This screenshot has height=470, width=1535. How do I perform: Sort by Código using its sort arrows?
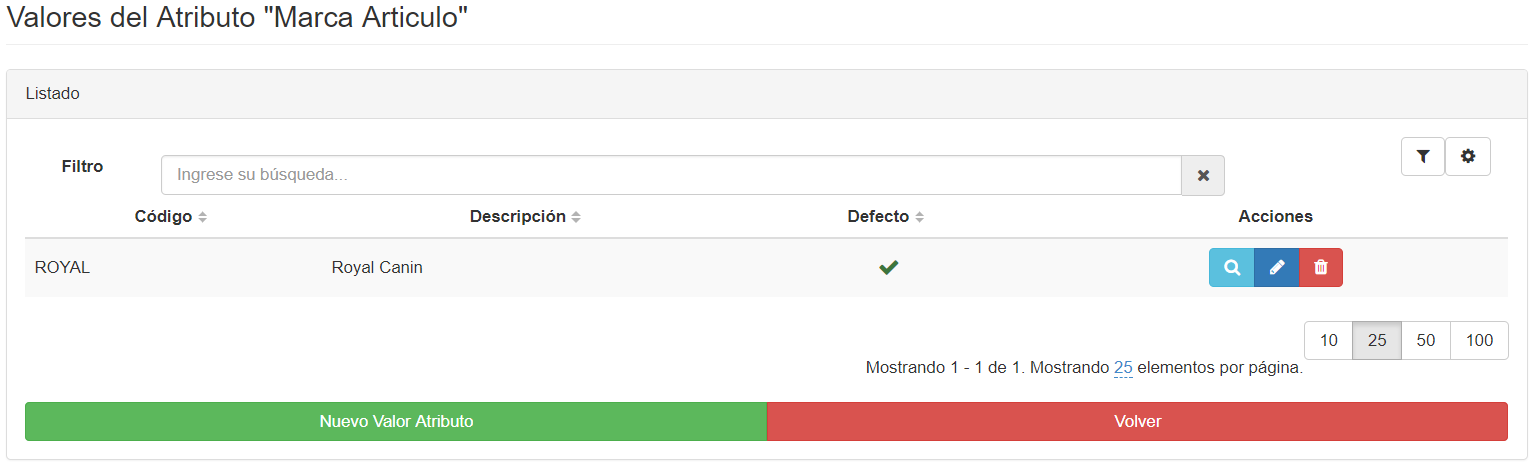202,217
